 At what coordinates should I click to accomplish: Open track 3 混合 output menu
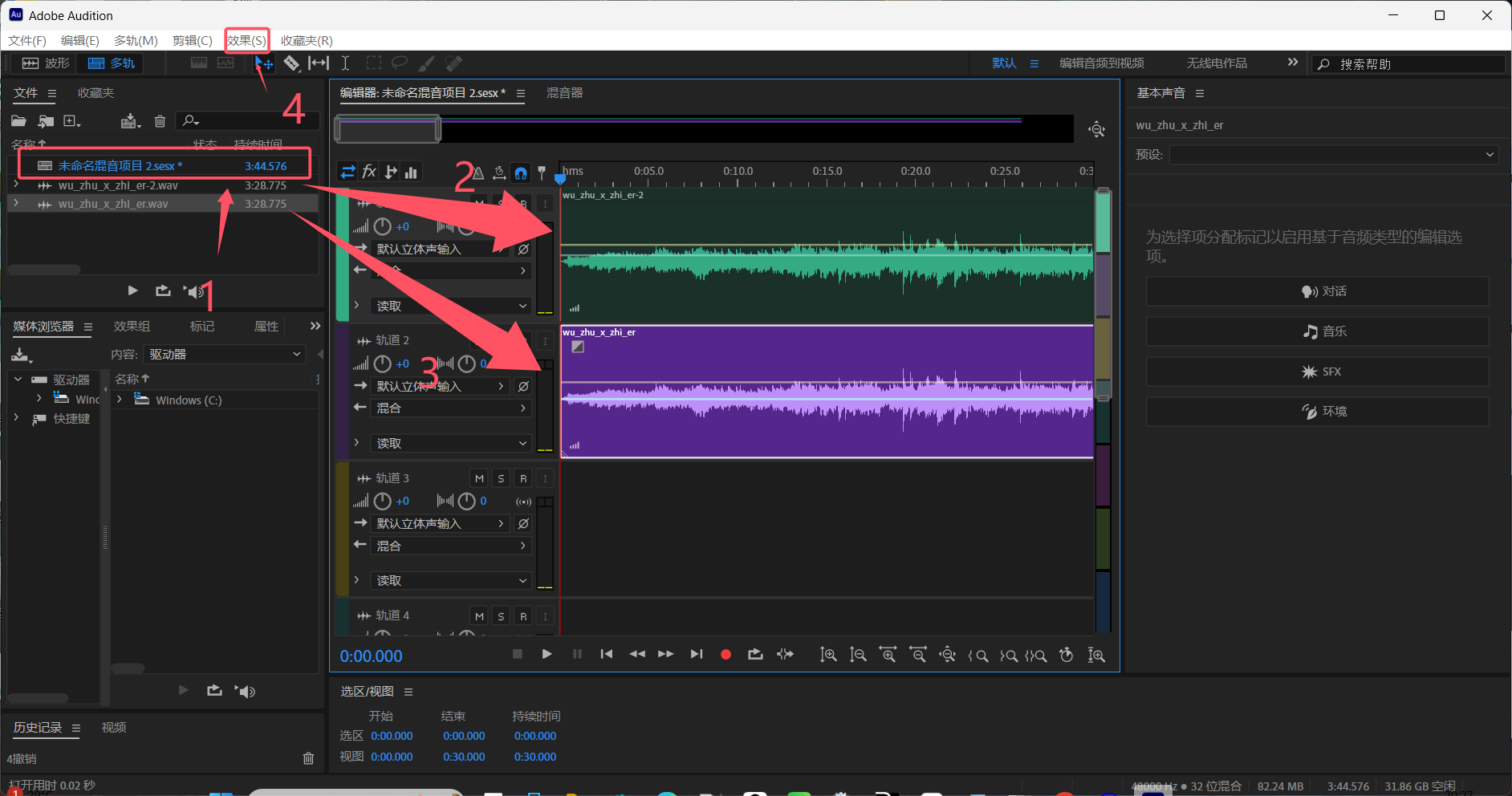(452, 546)
